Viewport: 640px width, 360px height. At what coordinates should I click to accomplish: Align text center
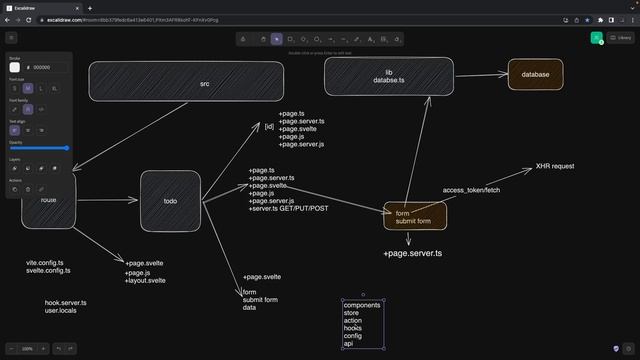click(x=28, y=131)
